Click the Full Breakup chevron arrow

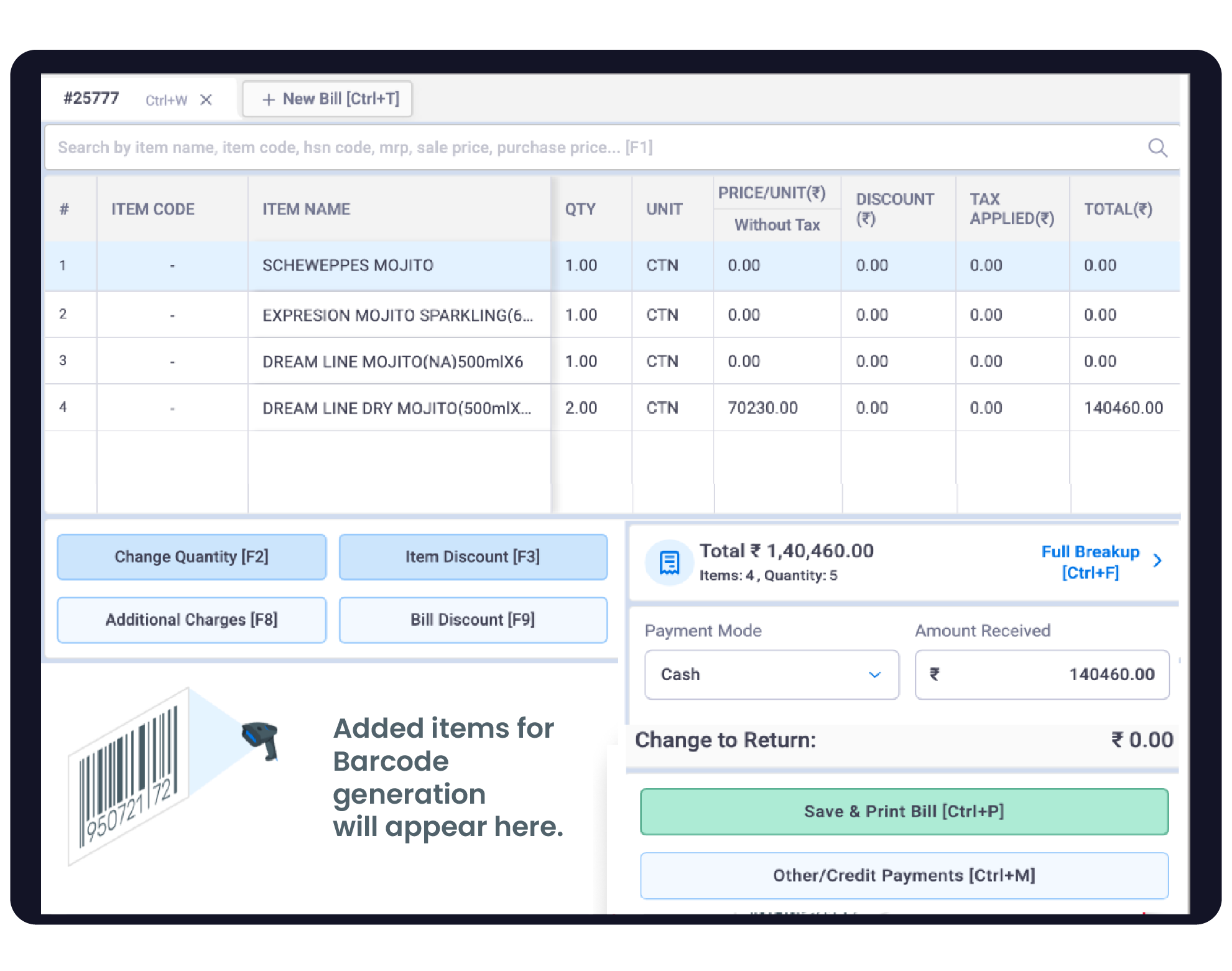click(1157, 560)
